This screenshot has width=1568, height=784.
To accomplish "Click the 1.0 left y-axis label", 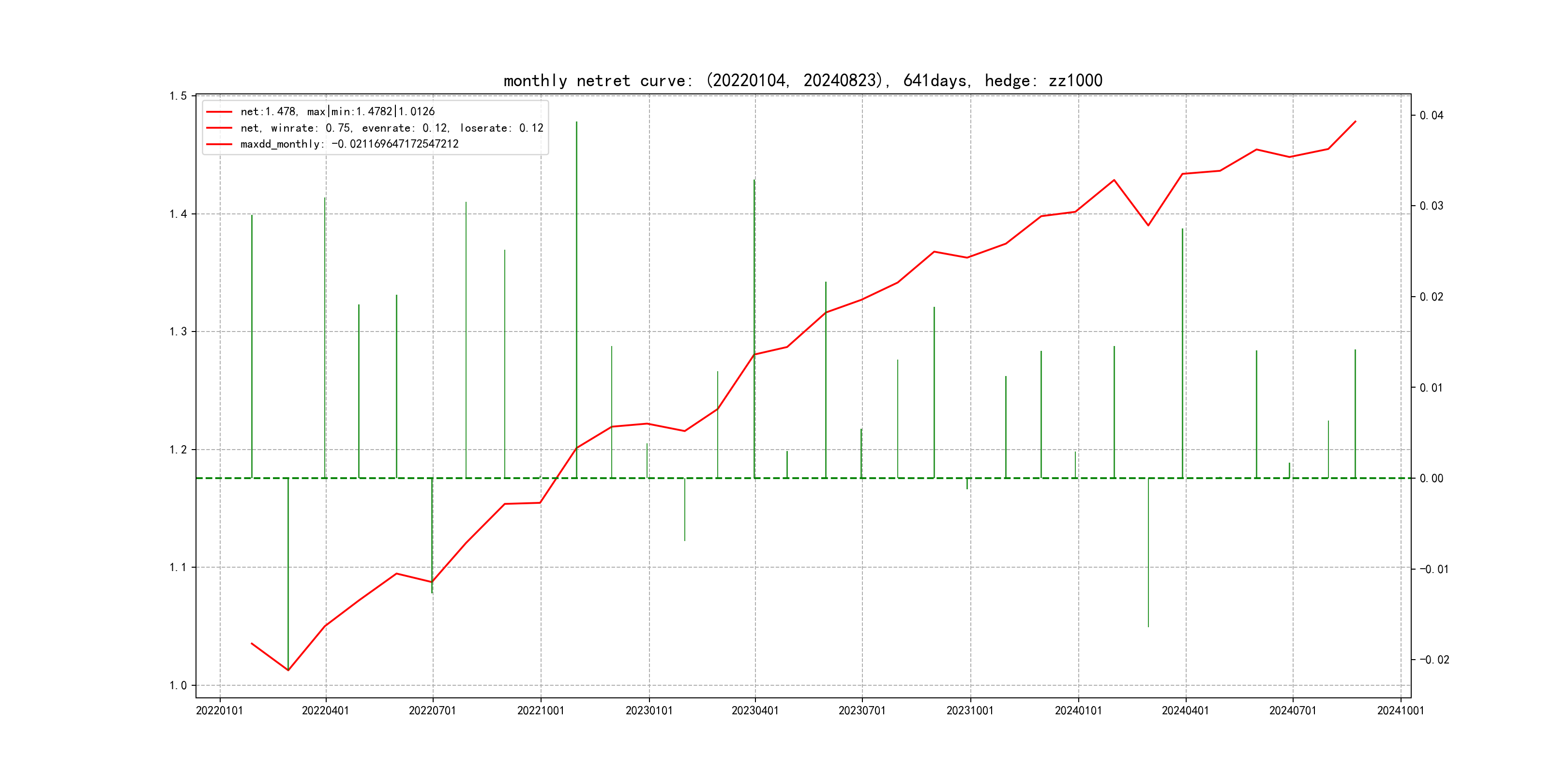I will [x=179, y=685].
